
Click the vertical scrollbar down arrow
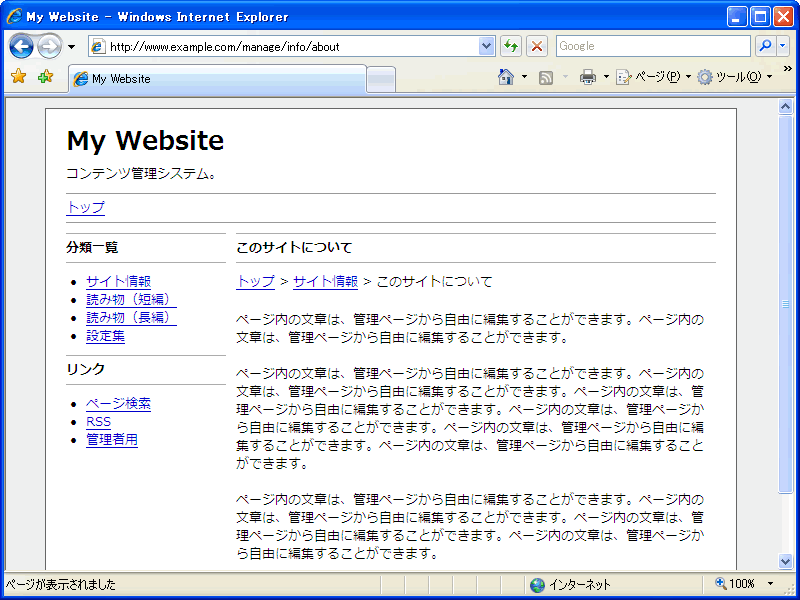point(786,561)
